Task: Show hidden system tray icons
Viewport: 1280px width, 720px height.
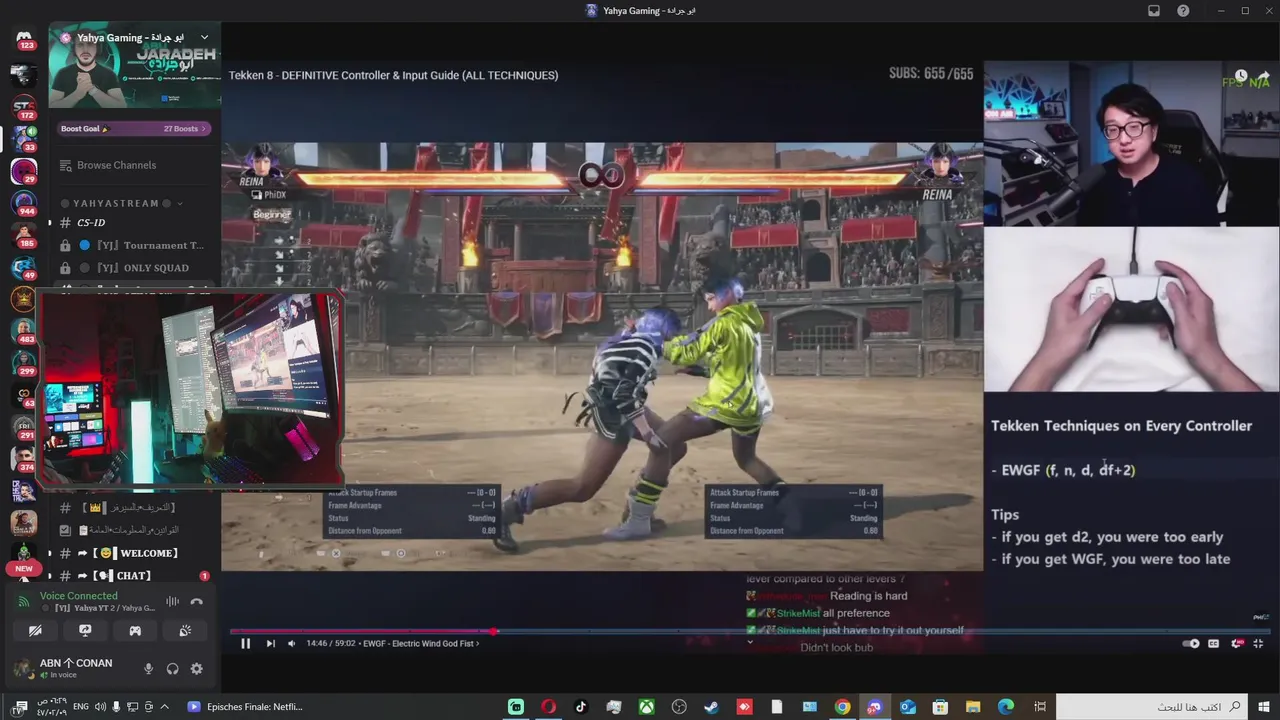Action: point(164,707)
